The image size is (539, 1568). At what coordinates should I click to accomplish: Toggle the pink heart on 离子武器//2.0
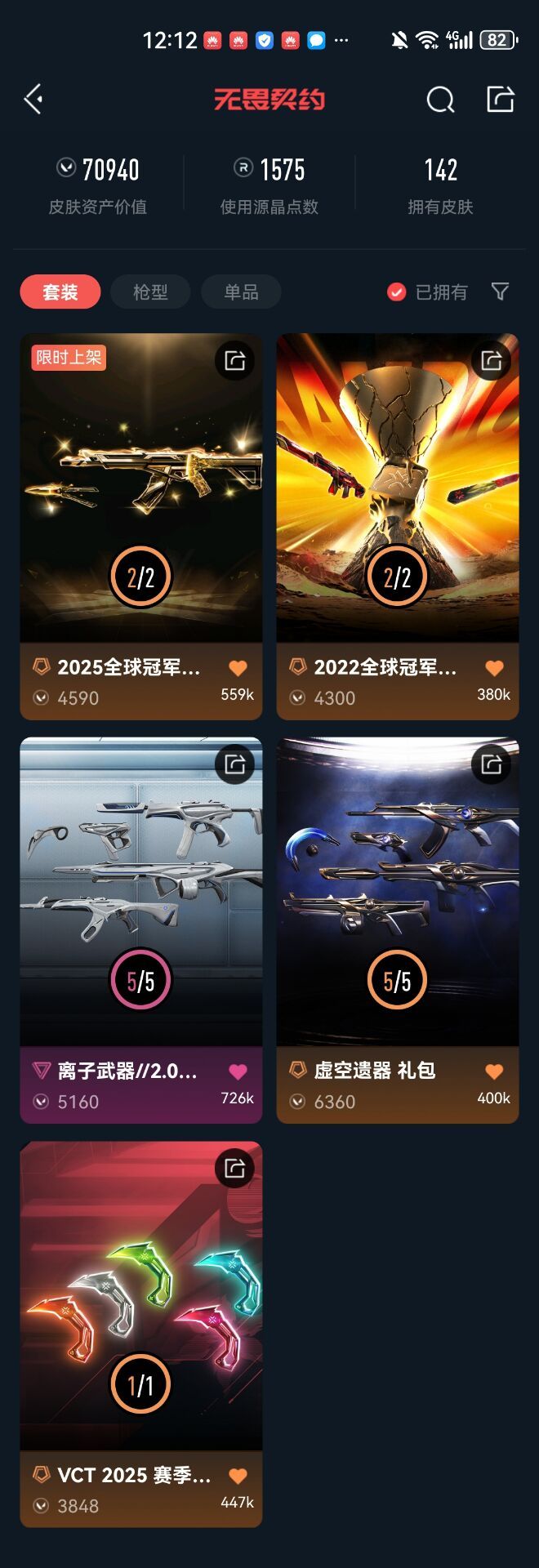(238, 1072)
